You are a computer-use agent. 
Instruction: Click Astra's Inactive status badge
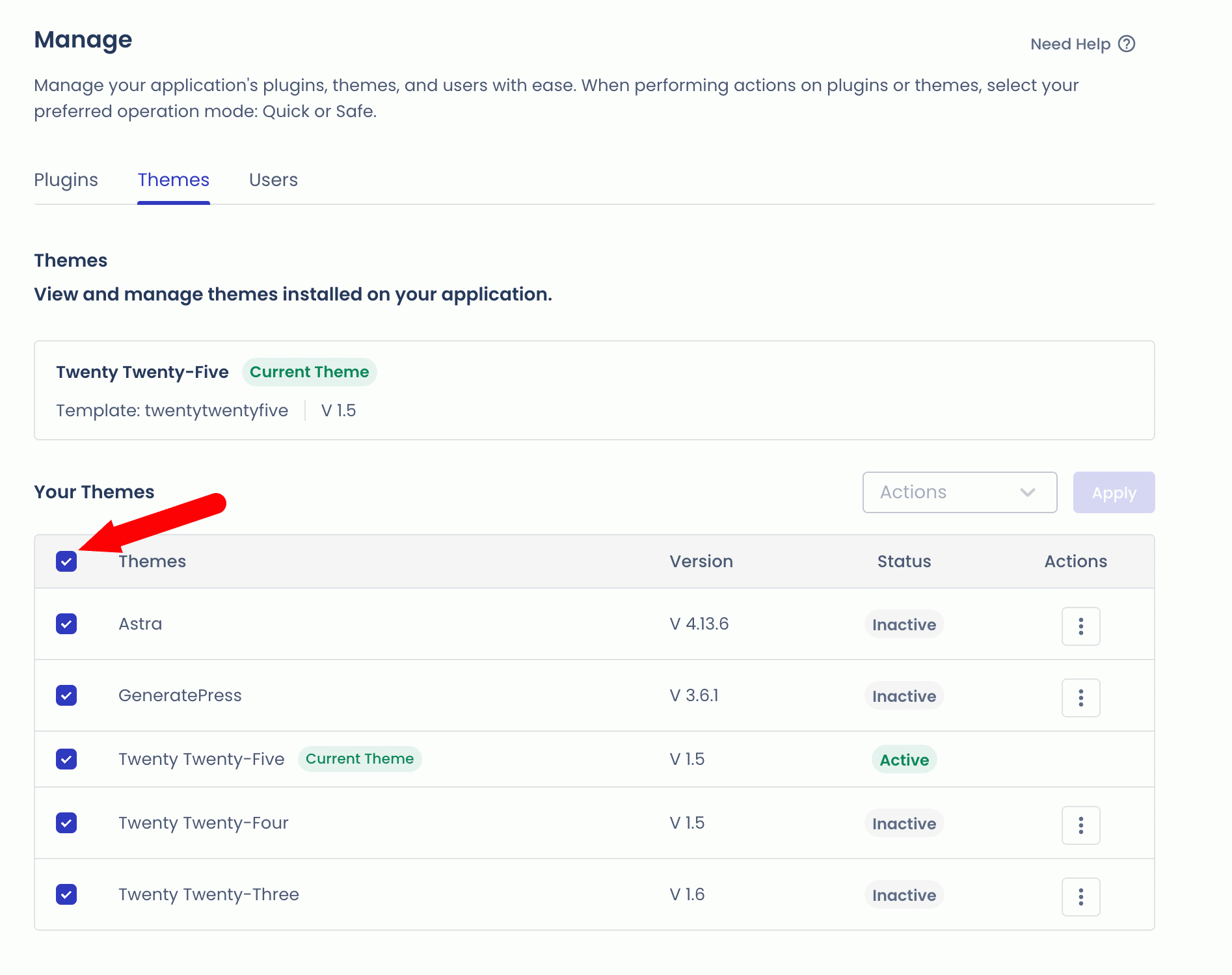point(904,624)
